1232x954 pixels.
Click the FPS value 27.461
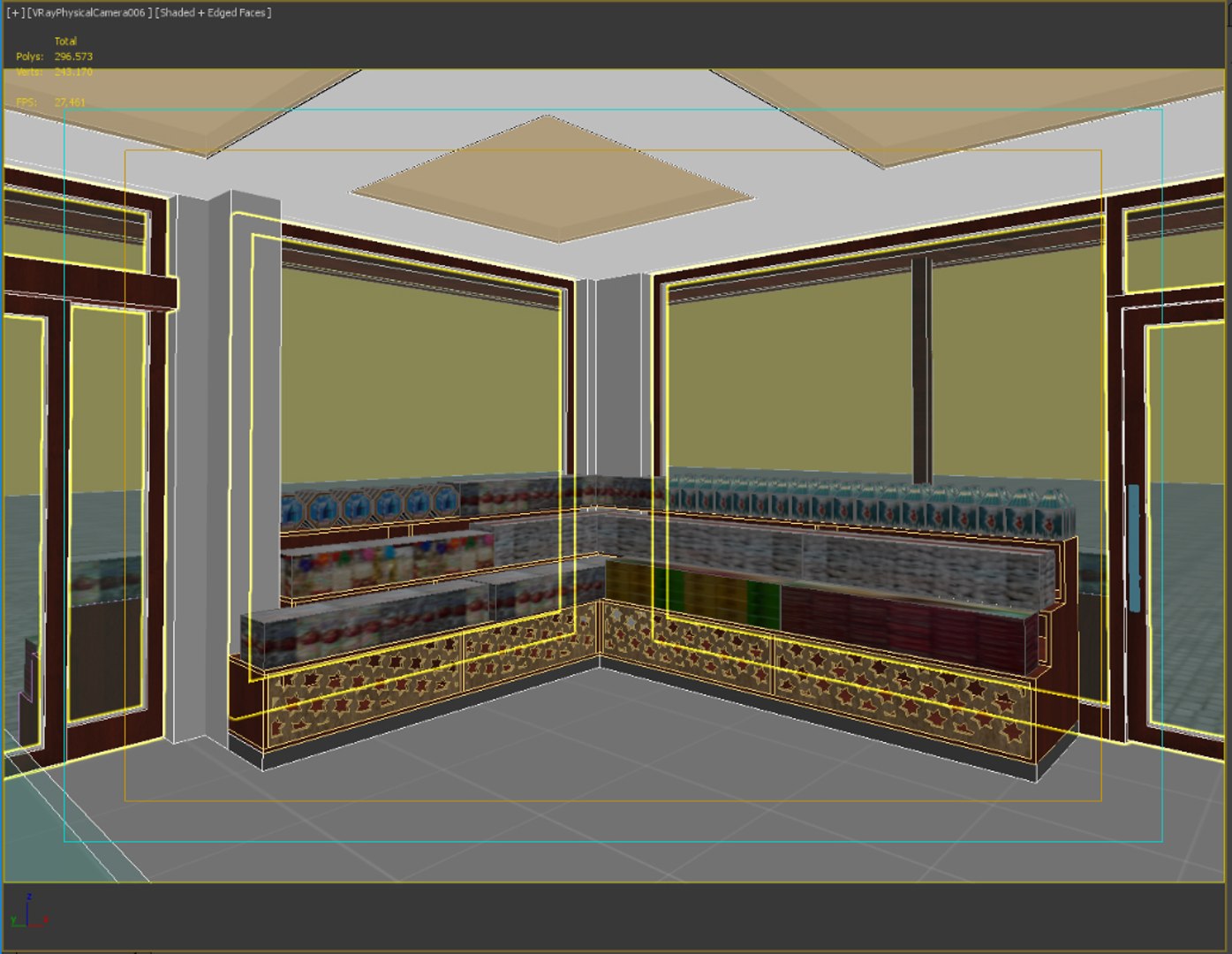(x=70, y=102)
